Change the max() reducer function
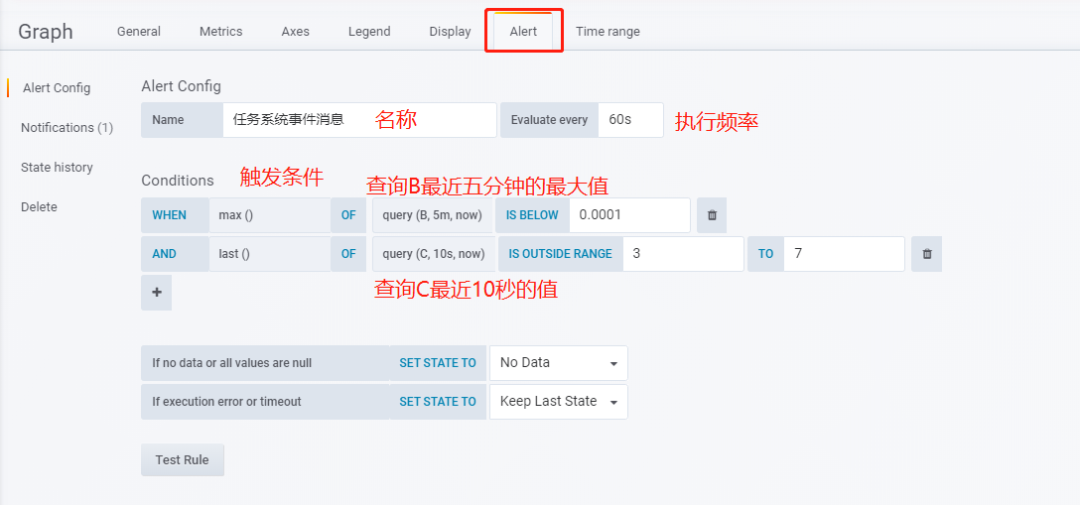 click(270, 215)
